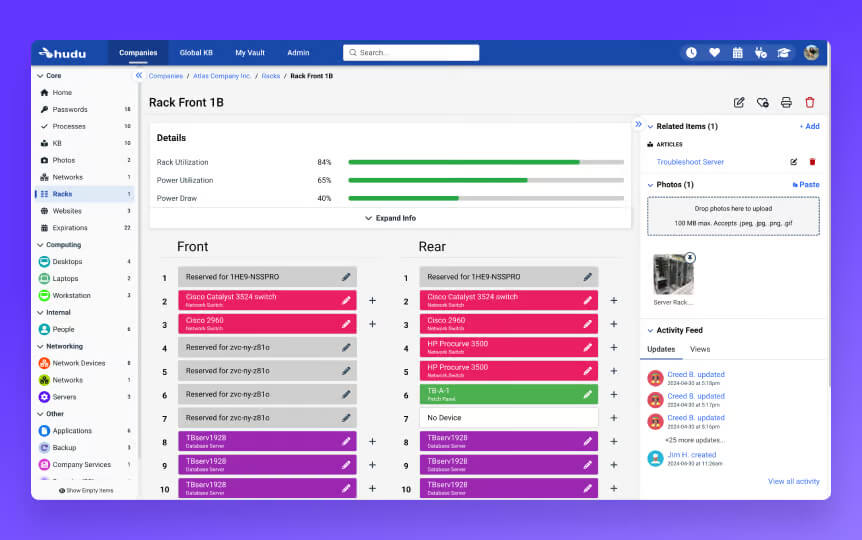This screenshot has width=862, height=540.
Task: Open Global KB tab
Action: (x=196, y=53)
